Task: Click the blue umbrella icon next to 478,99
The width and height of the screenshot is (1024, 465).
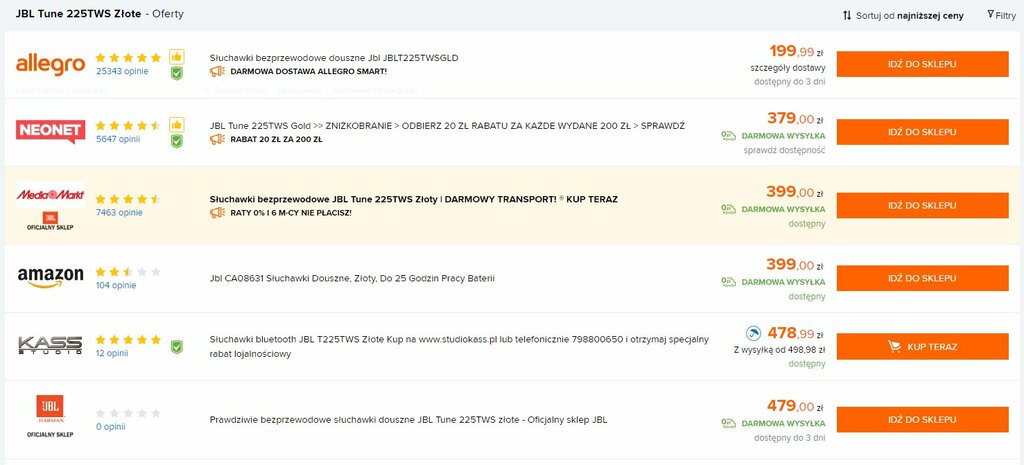Action: click(x=754, y=334)
